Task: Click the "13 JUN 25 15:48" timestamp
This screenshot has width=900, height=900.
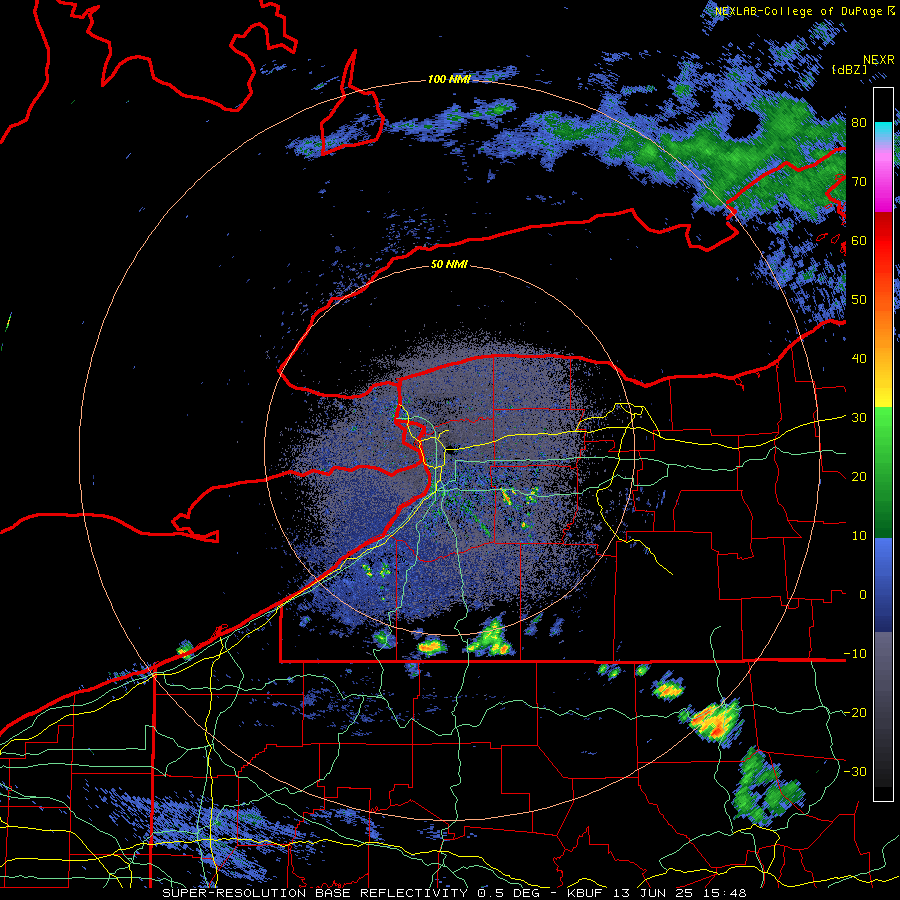Action: 681,893
